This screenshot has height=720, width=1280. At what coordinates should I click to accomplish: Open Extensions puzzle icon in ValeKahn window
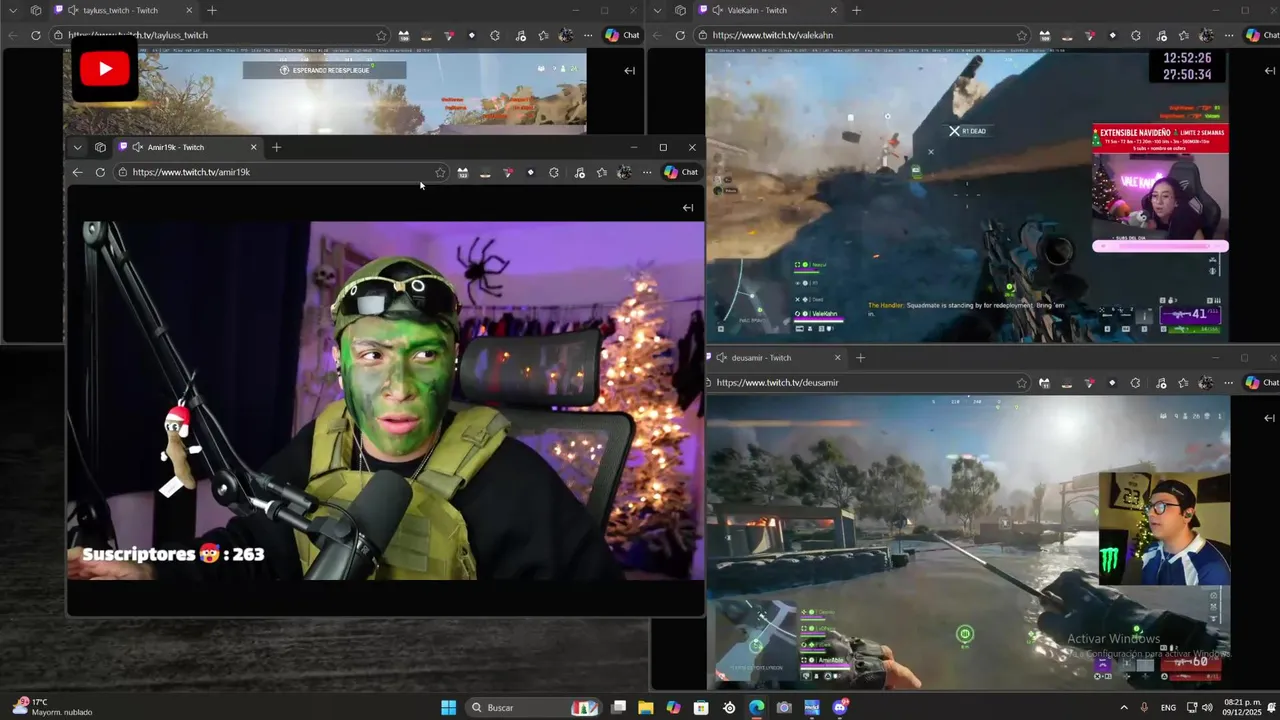pyautogui.click(x=1135, y=35)
